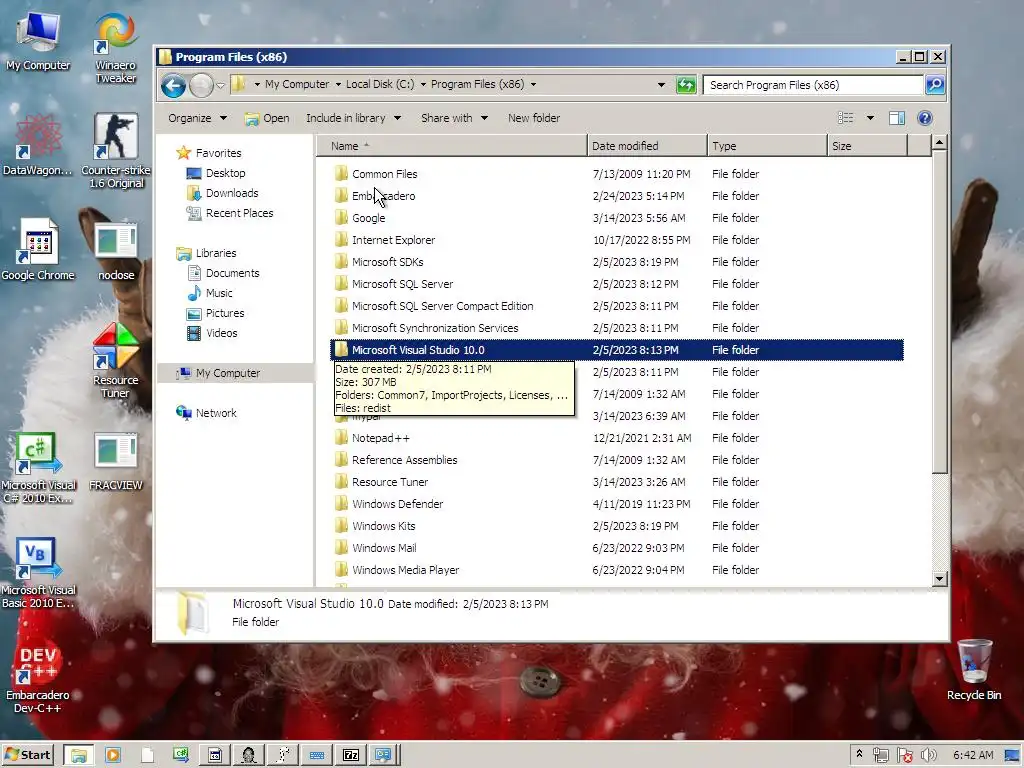
Task: Click the volume speaker tray icon
Action: [928, 756]
